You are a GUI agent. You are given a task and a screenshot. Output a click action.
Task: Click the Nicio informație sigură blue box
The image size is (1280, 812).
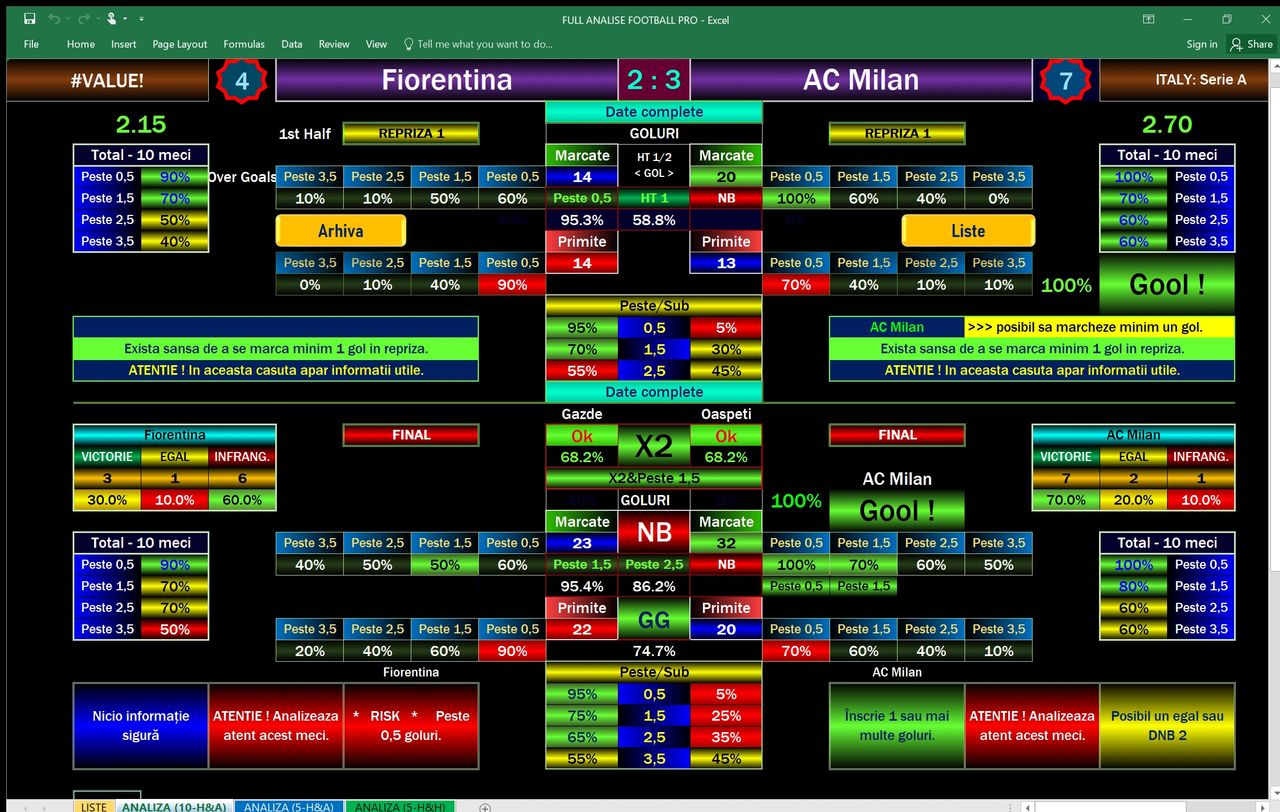click(x=141, y=725)
